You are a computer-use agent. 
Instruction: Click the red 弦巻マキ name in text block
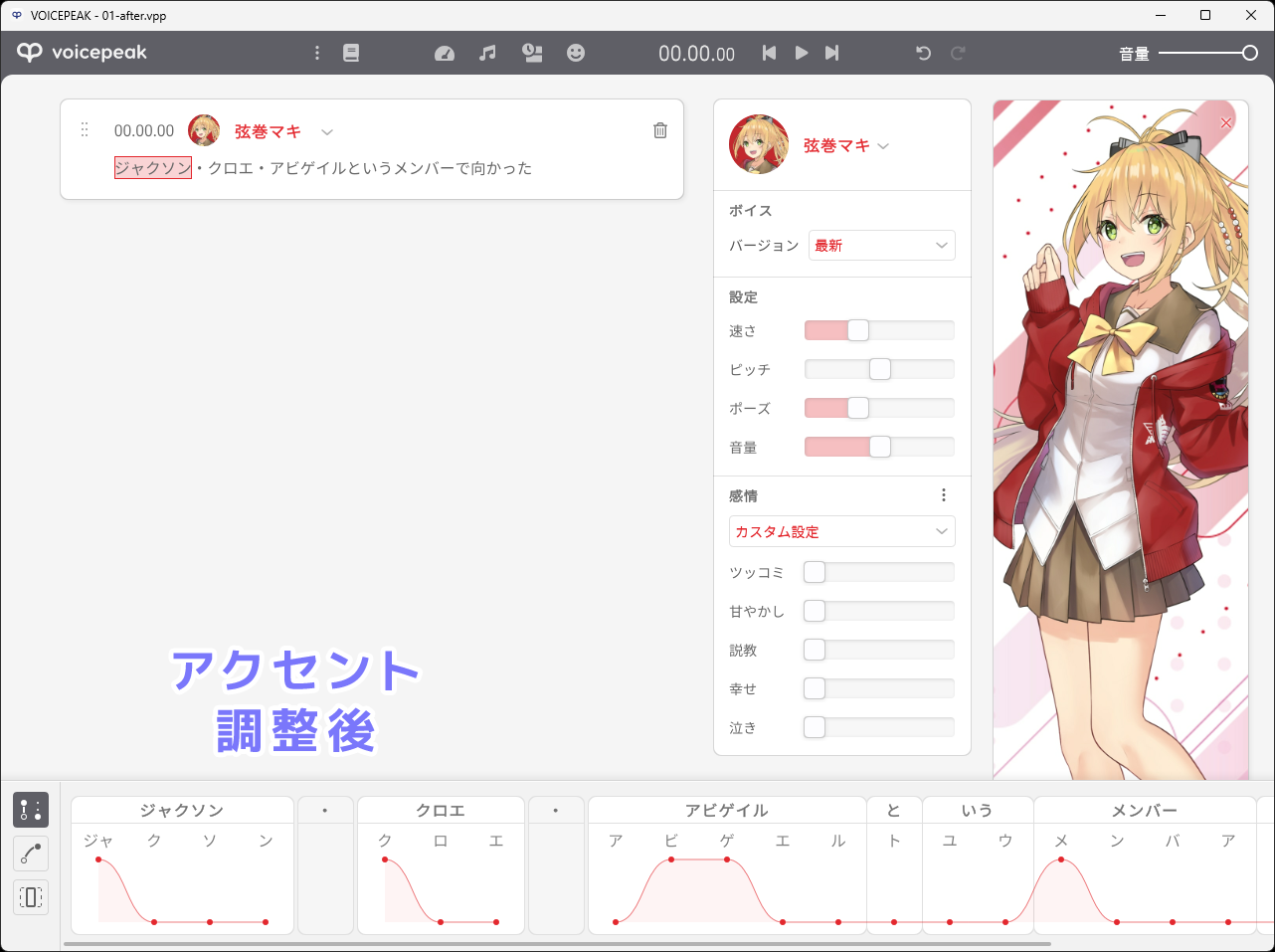point(268,131)
